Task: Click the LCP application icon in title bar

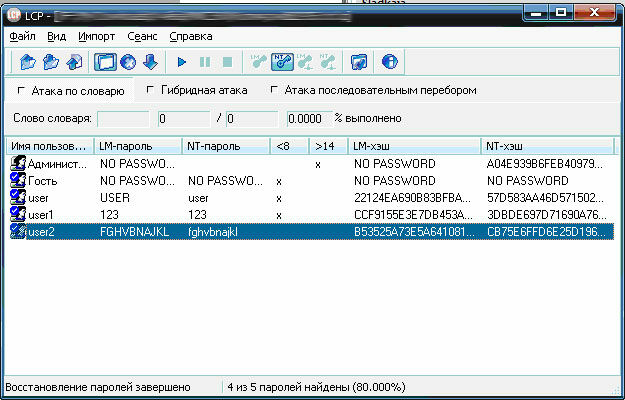Action: point(14,15)
